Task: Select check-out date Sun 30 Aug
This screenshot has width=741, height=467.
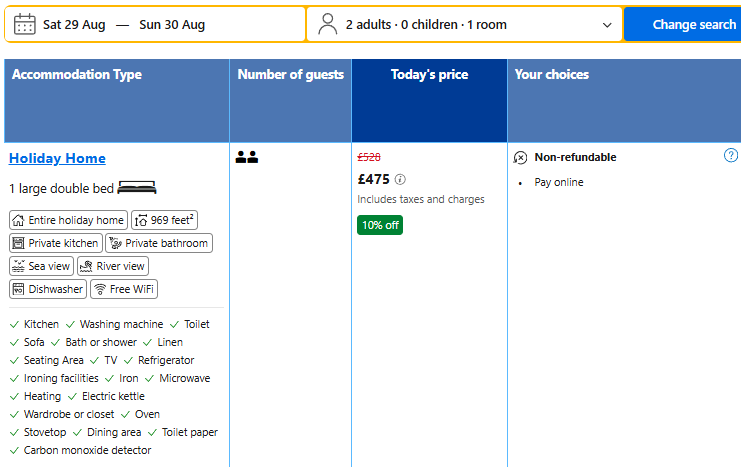Action: (x=172, y=25)
